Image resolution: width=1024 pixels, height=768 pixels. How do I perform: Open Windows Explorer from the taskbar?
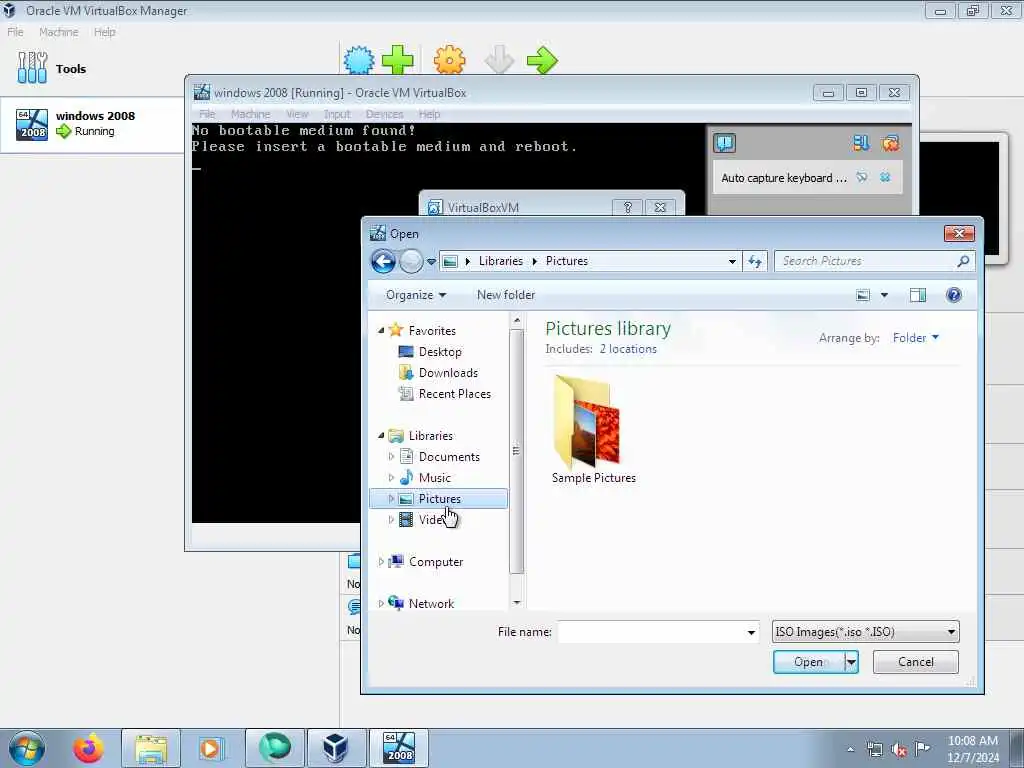pos(151,748)
